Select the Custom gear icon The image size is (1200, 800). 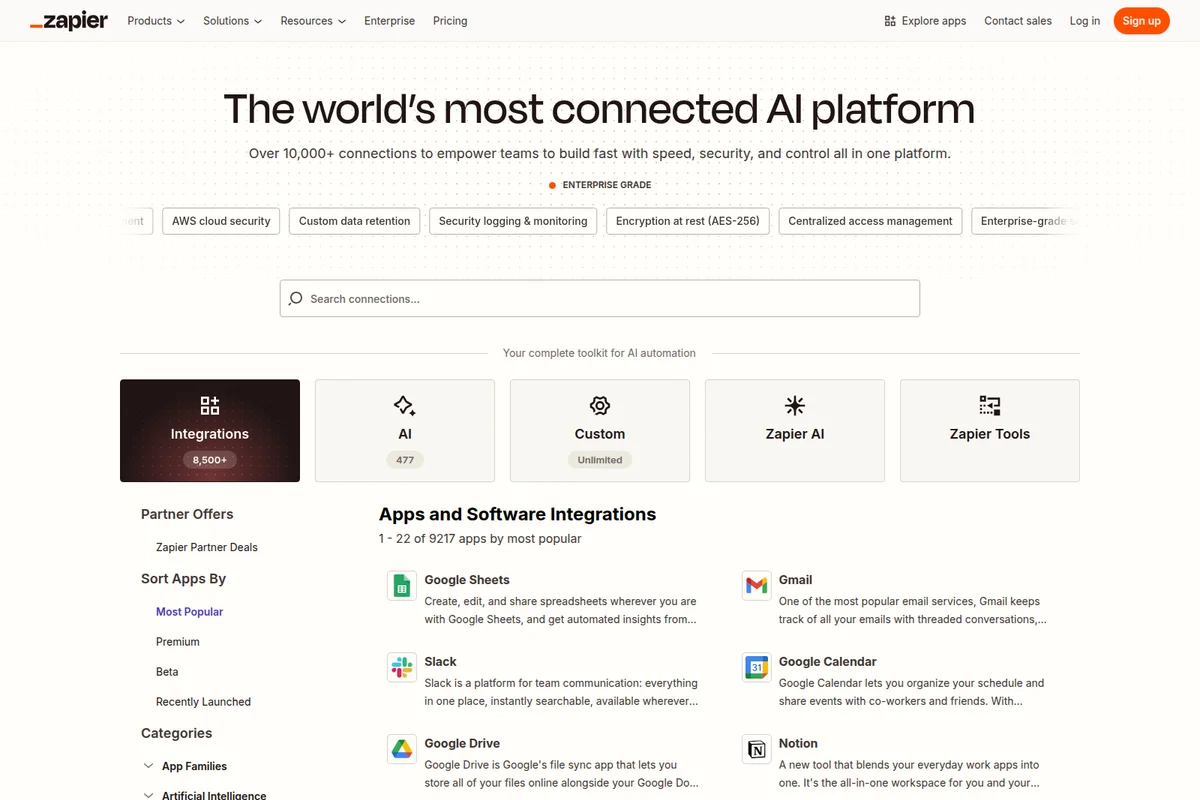tap(599, 405)
